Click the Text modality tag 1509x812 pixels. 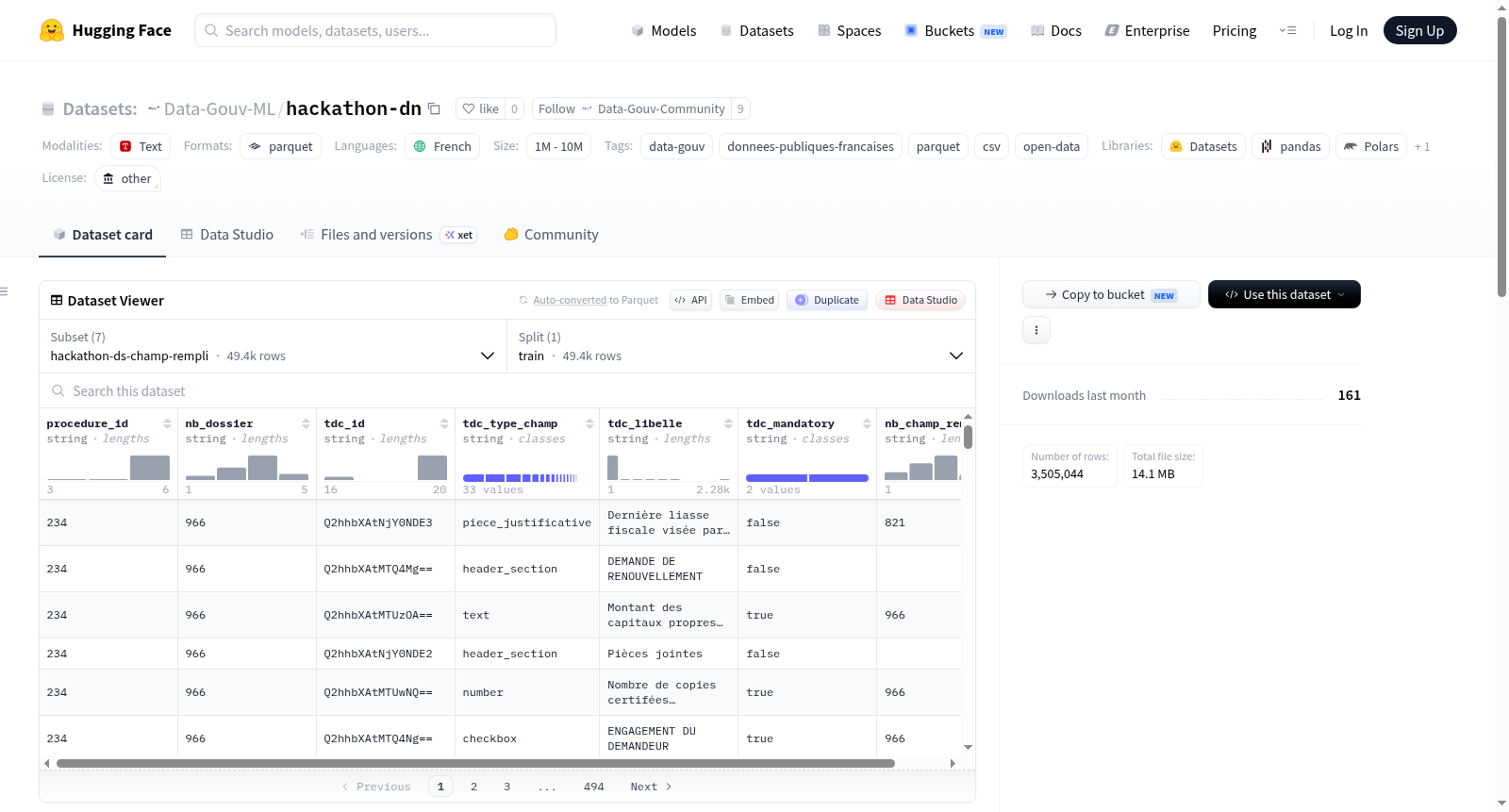[141, 146]
